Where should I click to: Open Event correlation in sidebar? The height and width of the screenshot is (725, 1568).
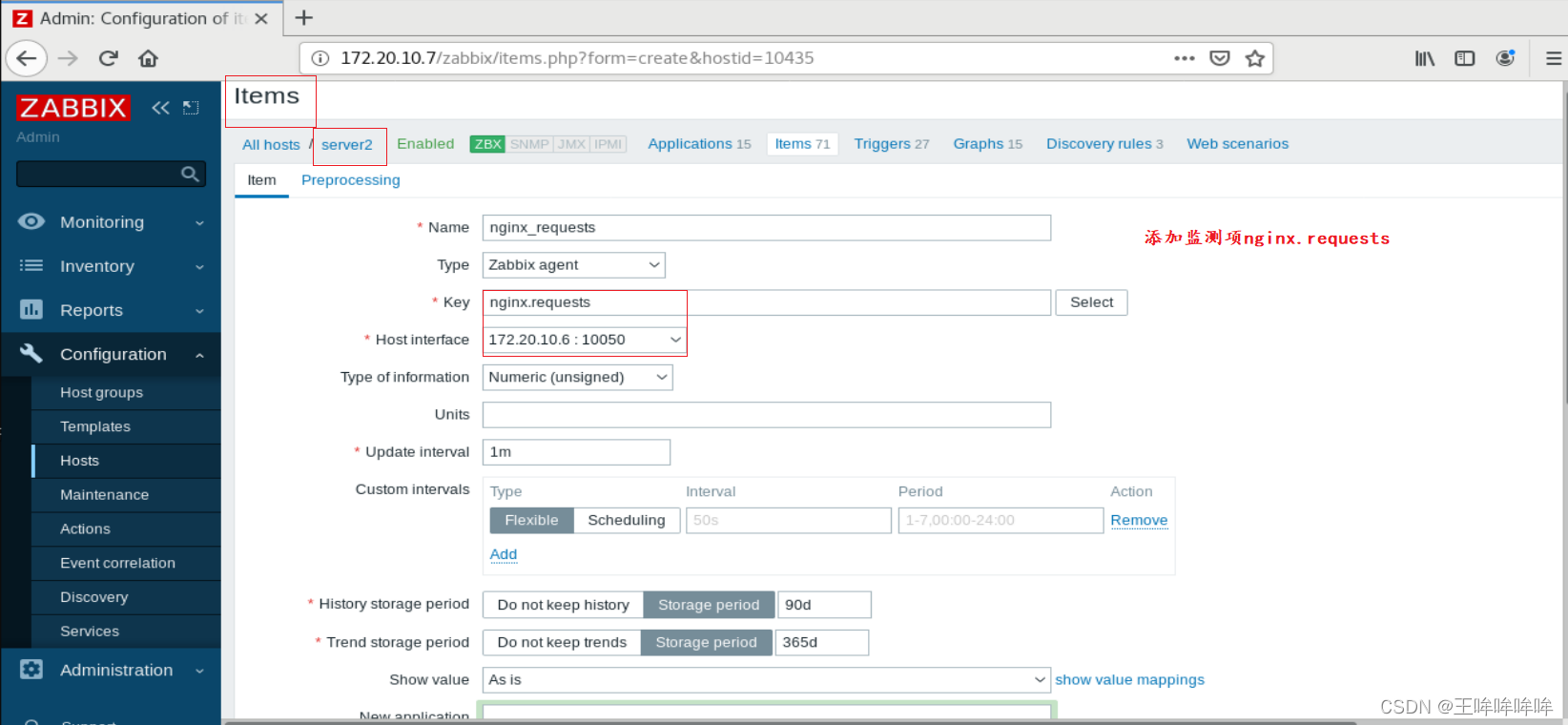coord(117,563)
